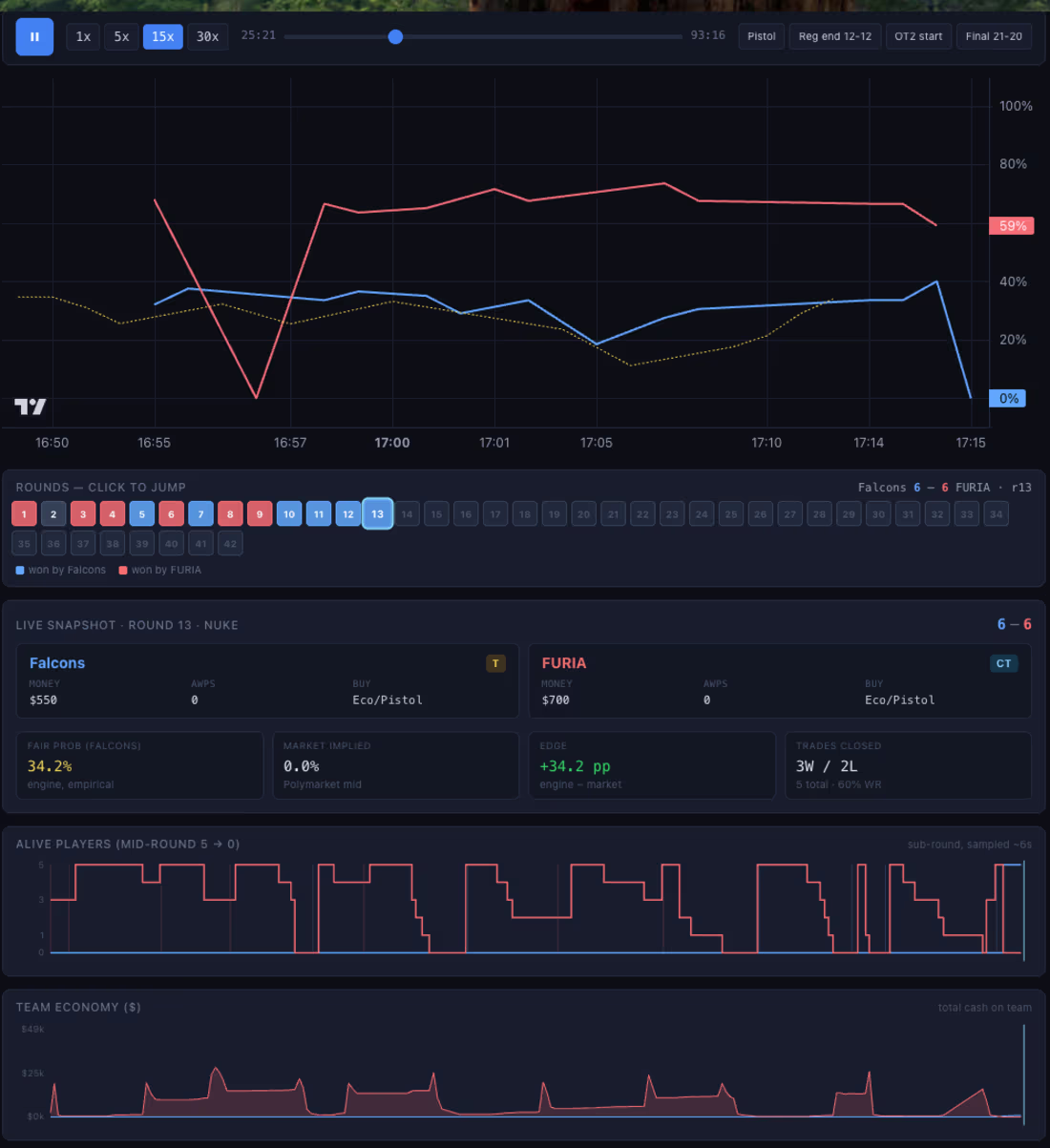Jump to Final 21-20
The height and width of the screenshot is (1148, 1050).
tap(994, 36)
